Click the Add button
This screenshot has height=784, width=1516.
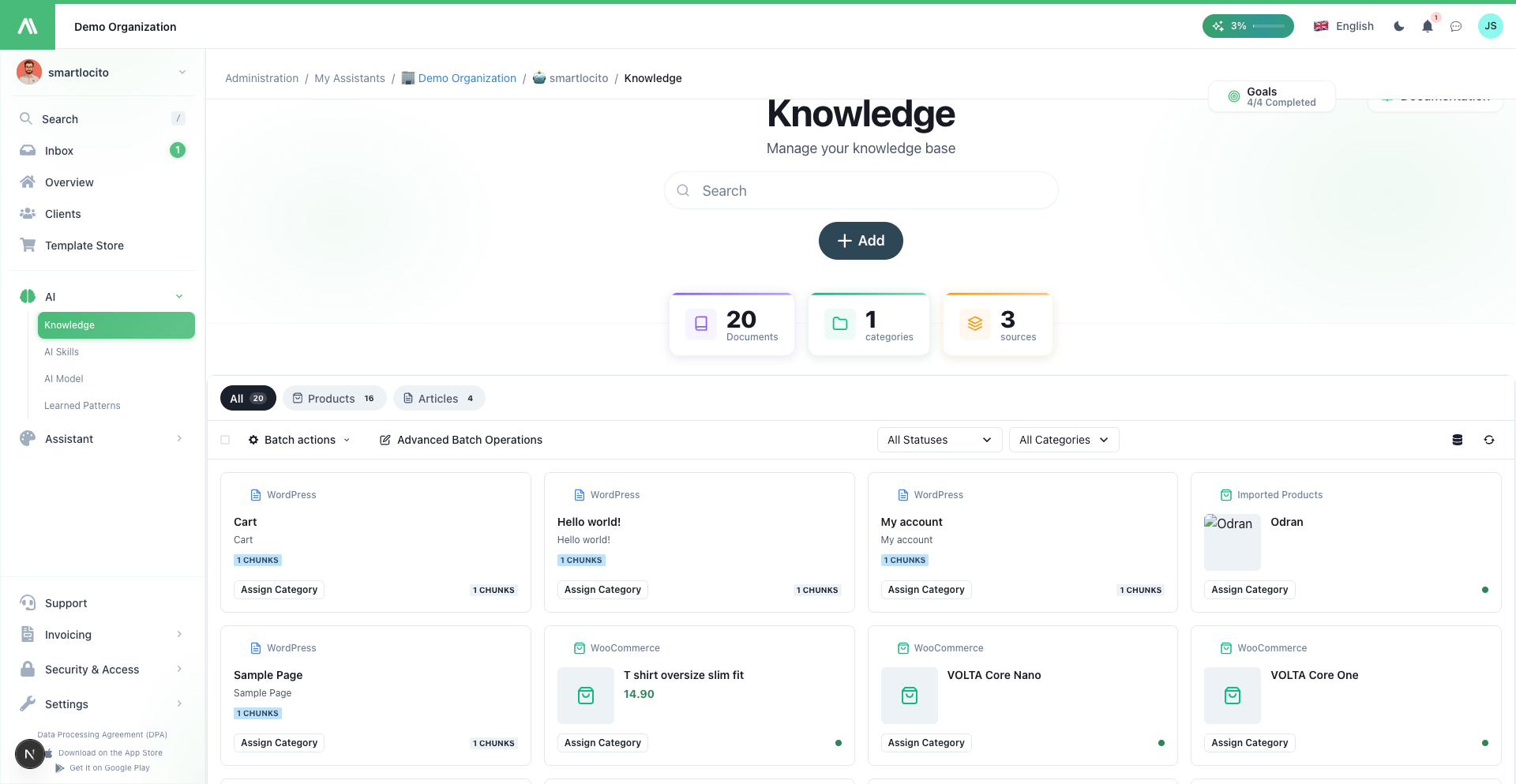pos(861,241)
